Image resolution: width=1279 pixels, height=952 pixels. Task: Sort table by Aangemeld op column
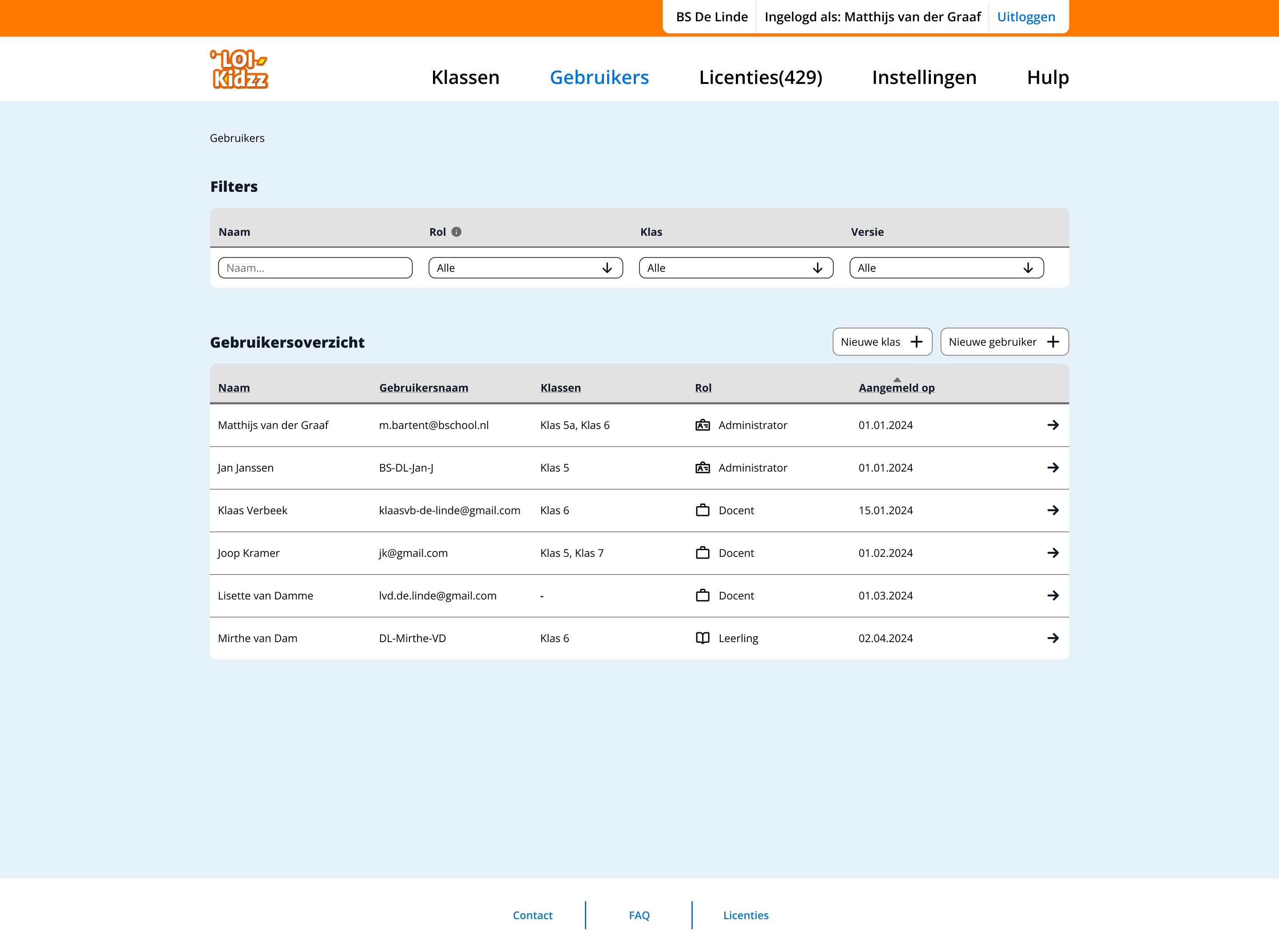click(896, 388)
